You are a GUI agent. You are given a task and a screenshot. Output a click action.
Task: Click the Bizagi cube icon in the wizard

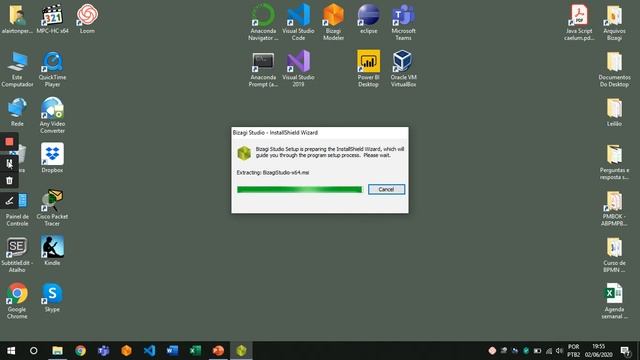point(244,153)
